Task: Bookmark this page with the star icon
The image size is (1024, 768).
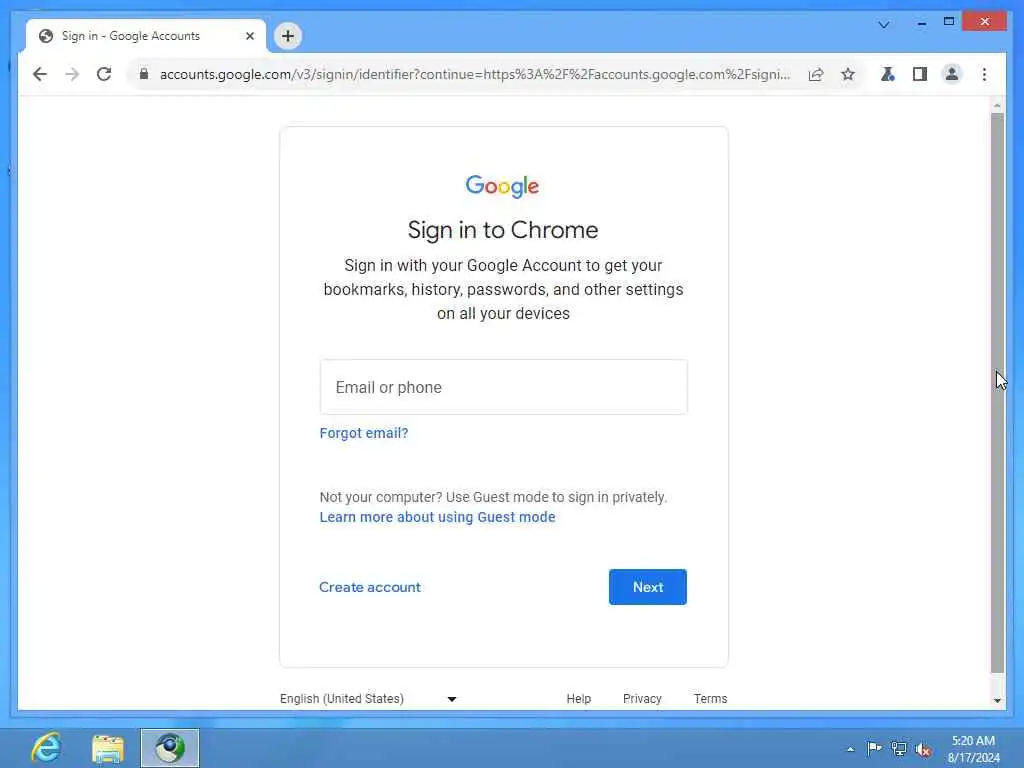Action: 848,74
